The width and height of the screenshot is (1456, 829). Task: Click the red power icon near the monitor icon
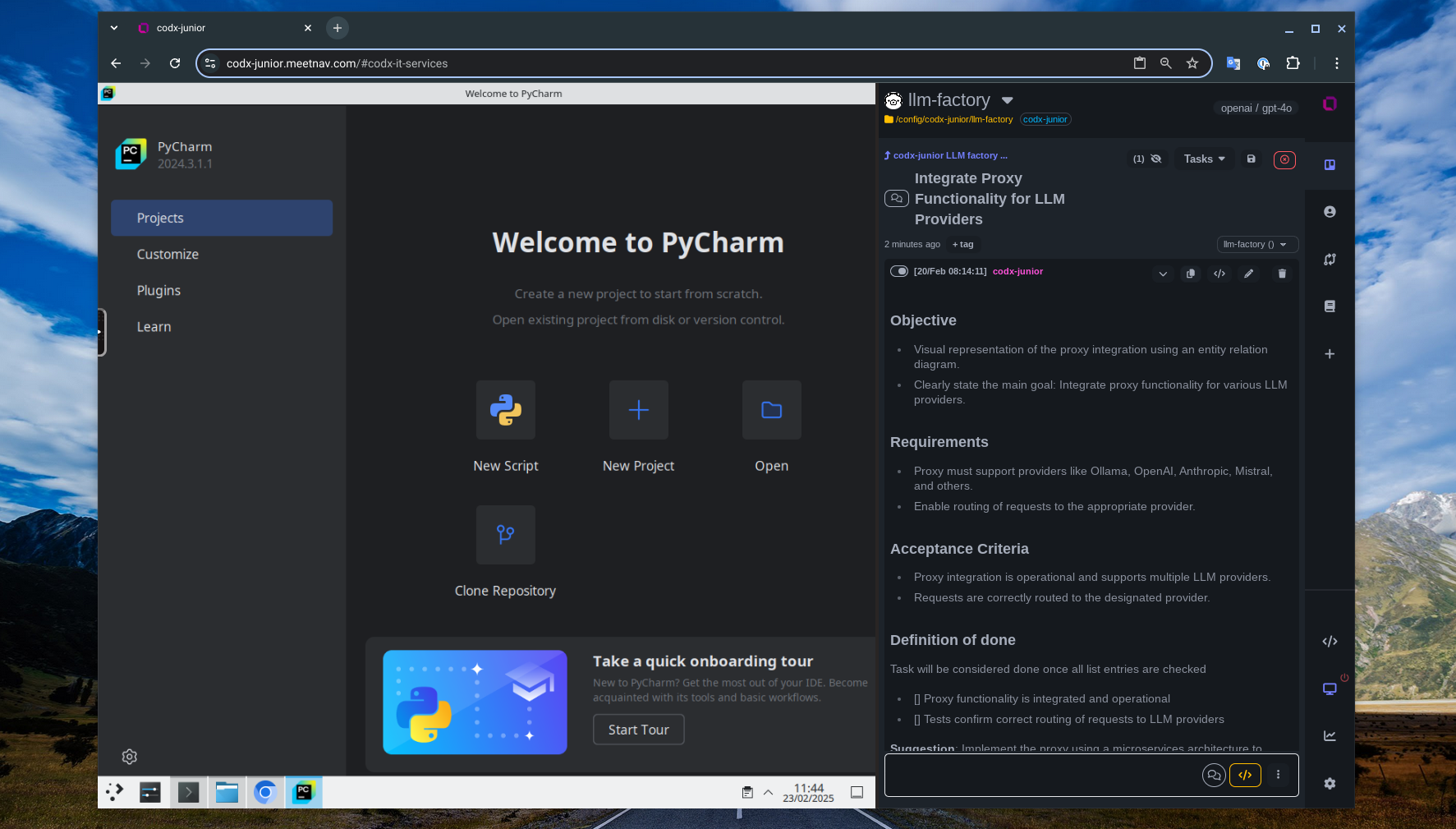click(1344, 677)
